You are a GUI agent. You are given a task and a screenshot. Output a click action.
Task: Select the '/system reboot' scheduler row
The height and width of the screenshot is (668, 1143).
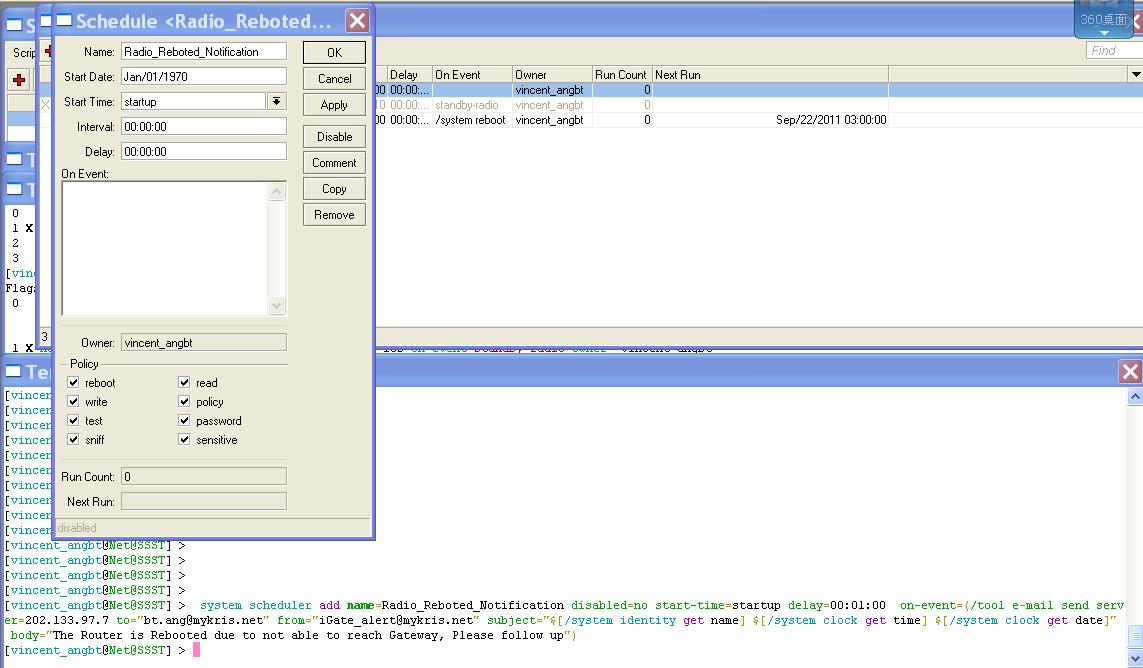click(x=631, y=120)
